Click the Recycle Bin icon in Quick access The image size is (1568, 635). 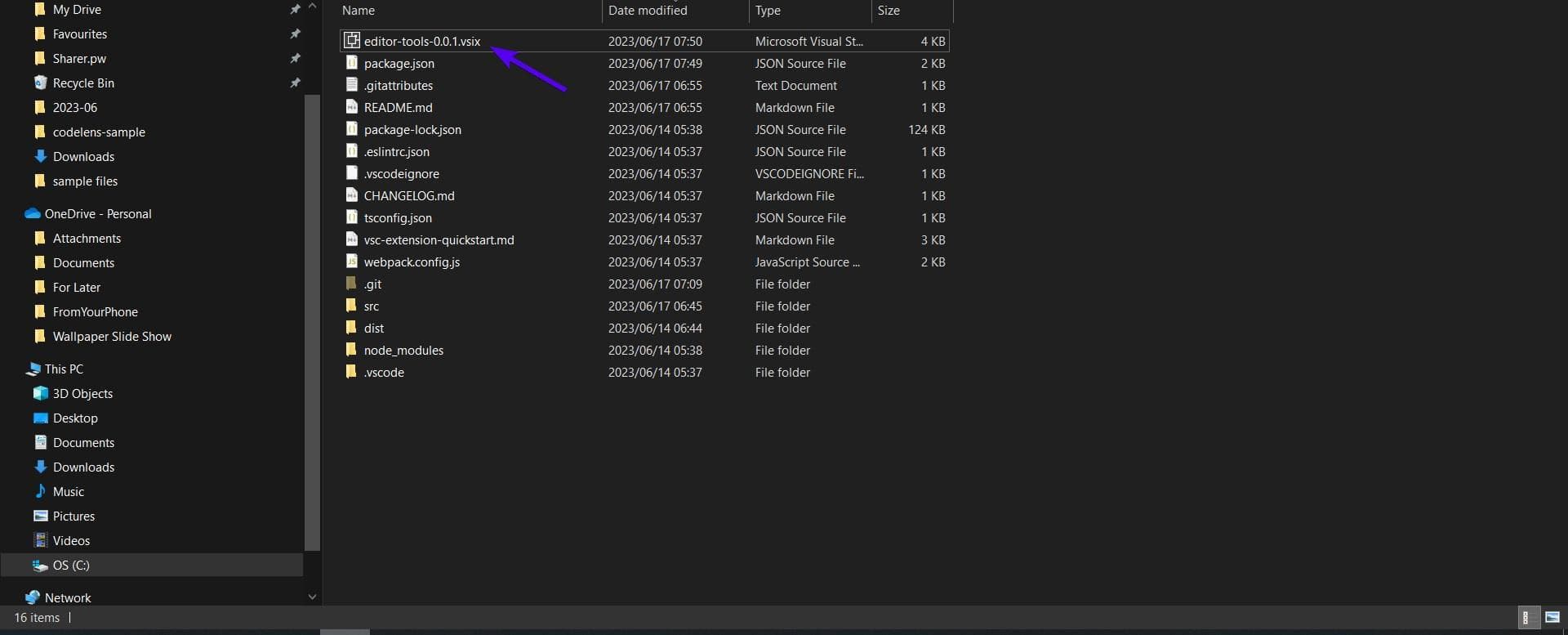click(40, 83)
